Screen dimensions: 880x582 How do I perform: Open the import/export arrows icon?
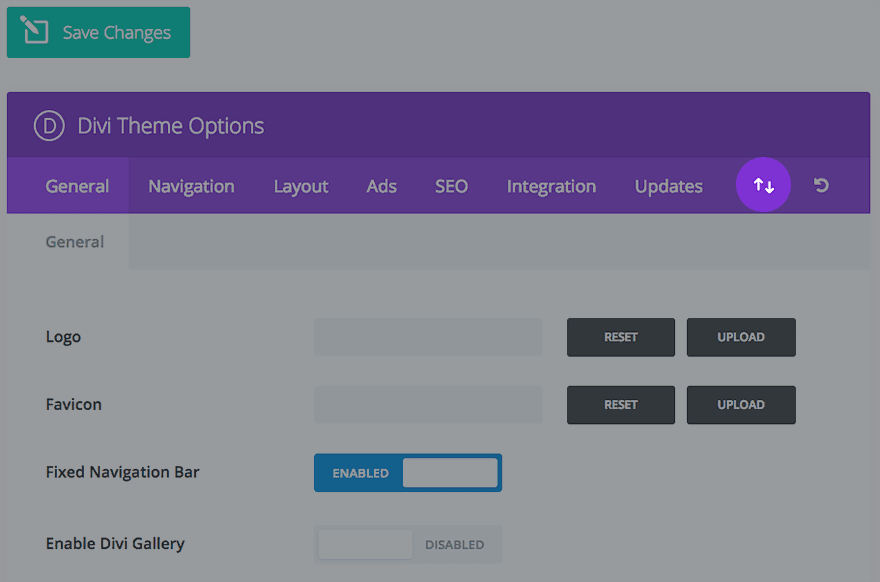pyautogui.click(x=763, y=186)
